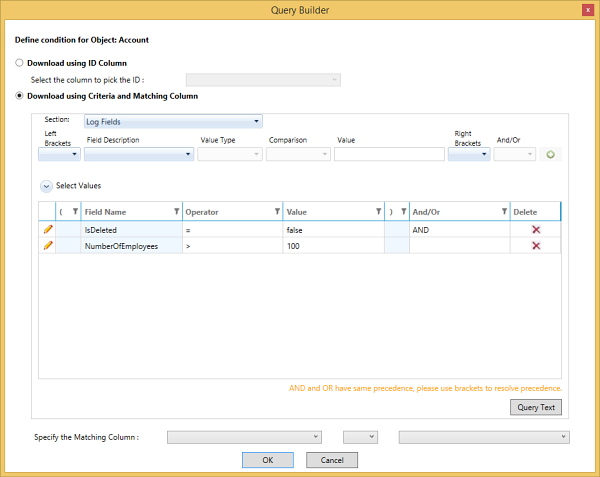The image size is (600, 477).
Task: Select the '>' operator cell
Action: coord(233,246)
